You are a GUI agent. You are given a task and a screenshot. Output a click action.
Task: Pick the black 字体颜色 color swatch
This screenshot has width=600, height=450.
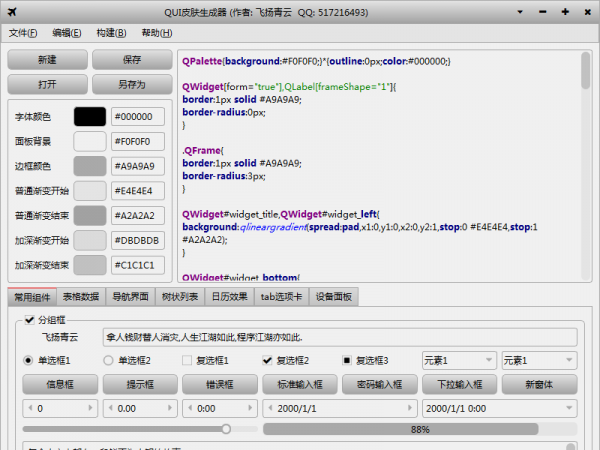click(x=89, y=116)
